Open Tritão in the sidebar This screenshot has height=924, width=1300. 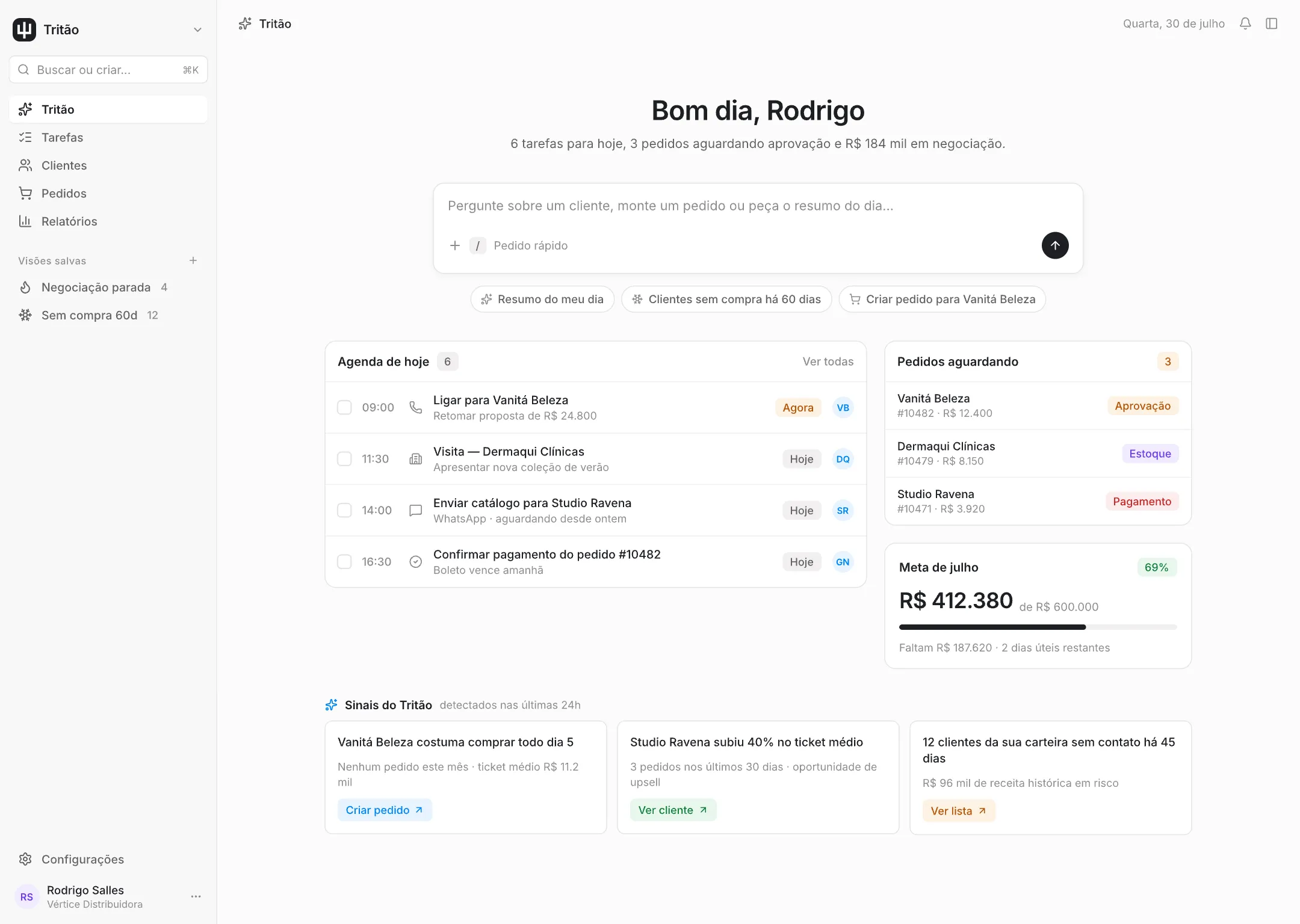[x=108, y=109]
